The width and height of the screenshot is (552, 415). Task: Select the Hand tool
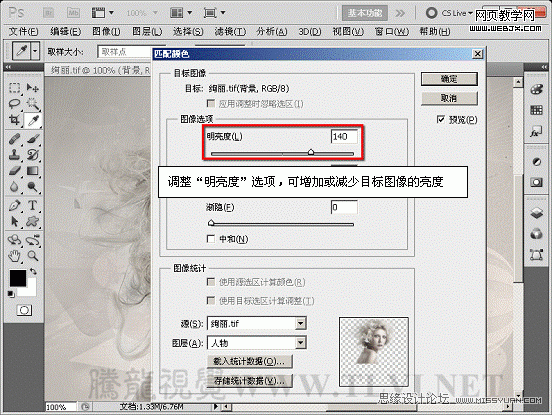pyautogui.click(x=14, y=256)
